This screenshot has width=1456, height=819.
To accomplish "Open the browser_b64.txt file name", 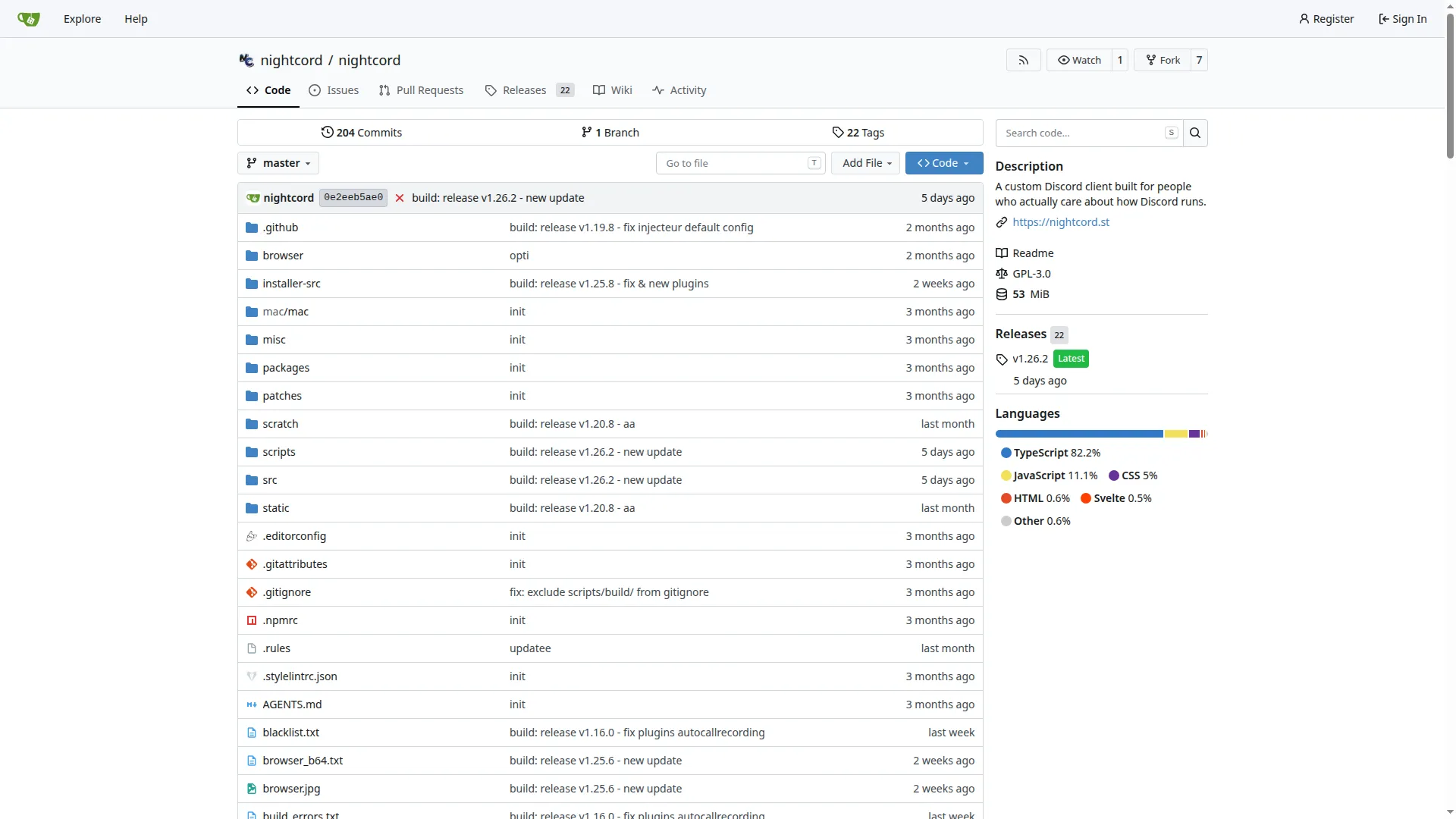I will pos(303,761).
